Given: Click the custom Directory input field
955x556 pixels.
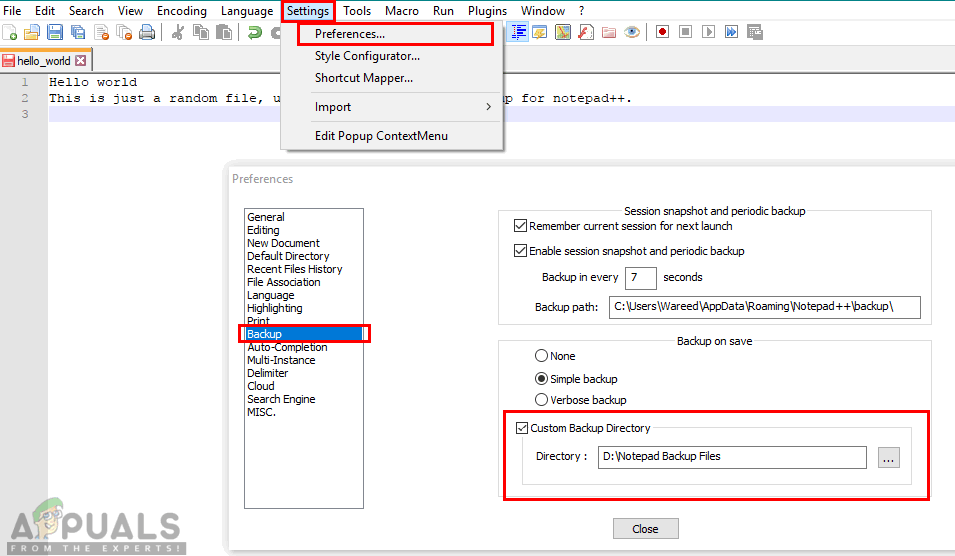Looking at the screenshot, I should [732, 457].
